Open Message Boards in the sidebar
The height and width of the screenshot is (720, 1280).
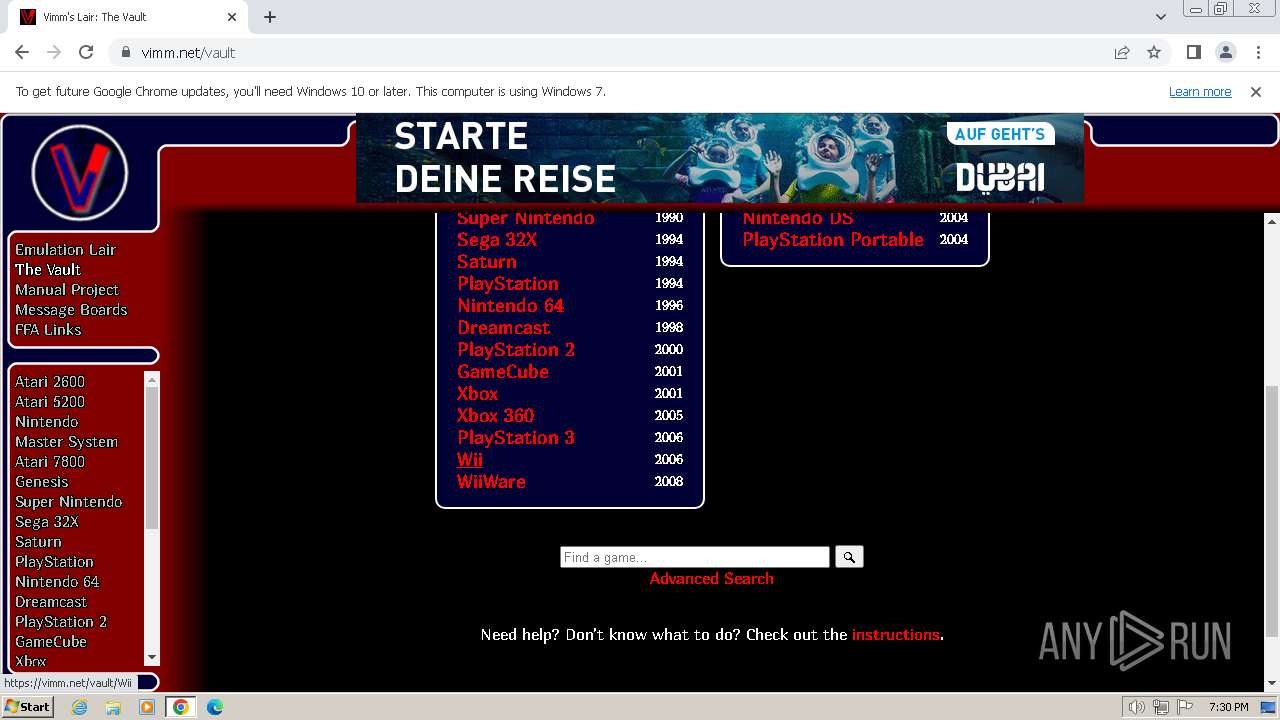[71, 309]
